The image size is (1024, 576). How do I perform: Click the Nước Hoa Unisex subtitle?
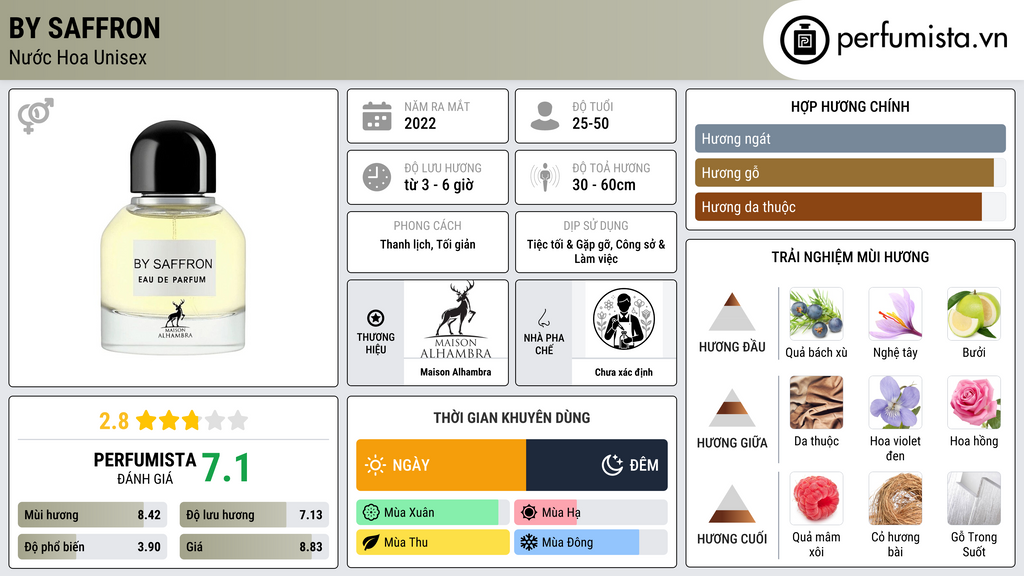pyautogui.click(x=78, y=57)
